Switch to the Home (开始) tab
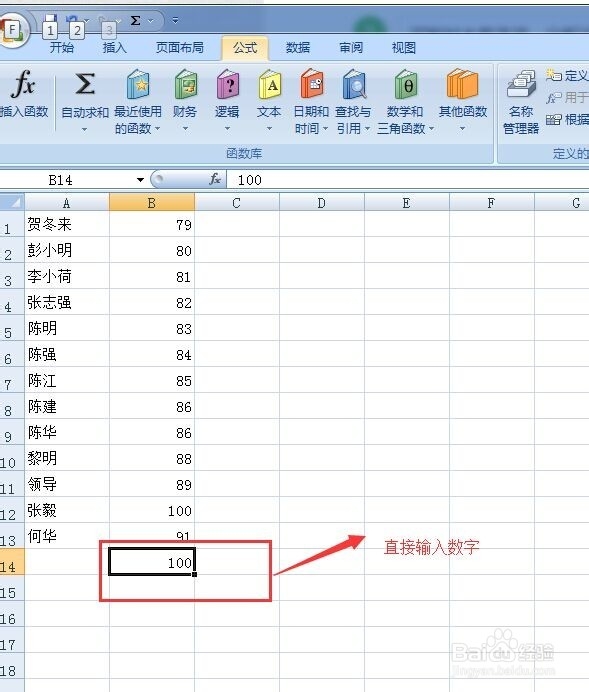 [62, 47]
